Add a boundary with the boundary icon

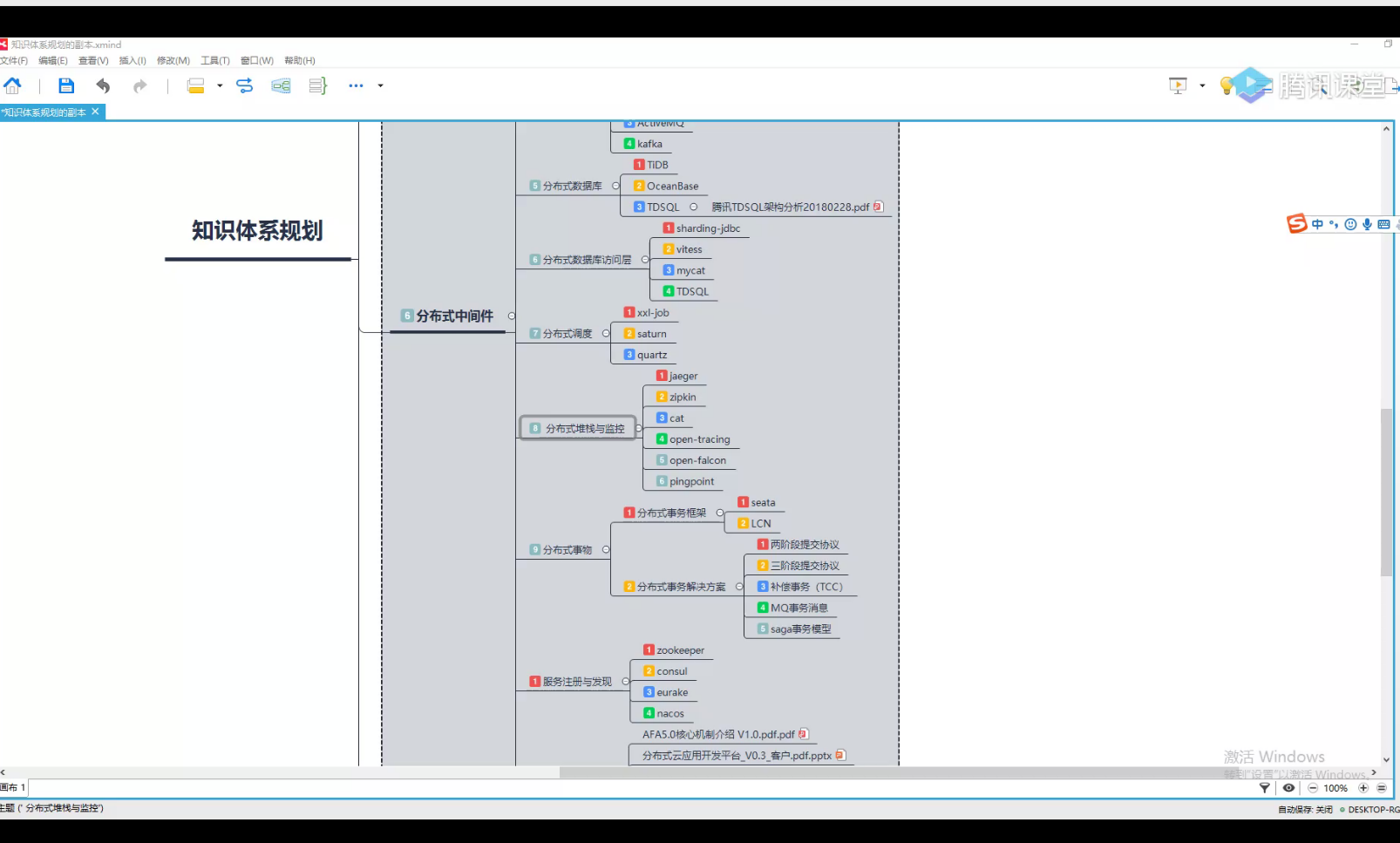point(281,85)
